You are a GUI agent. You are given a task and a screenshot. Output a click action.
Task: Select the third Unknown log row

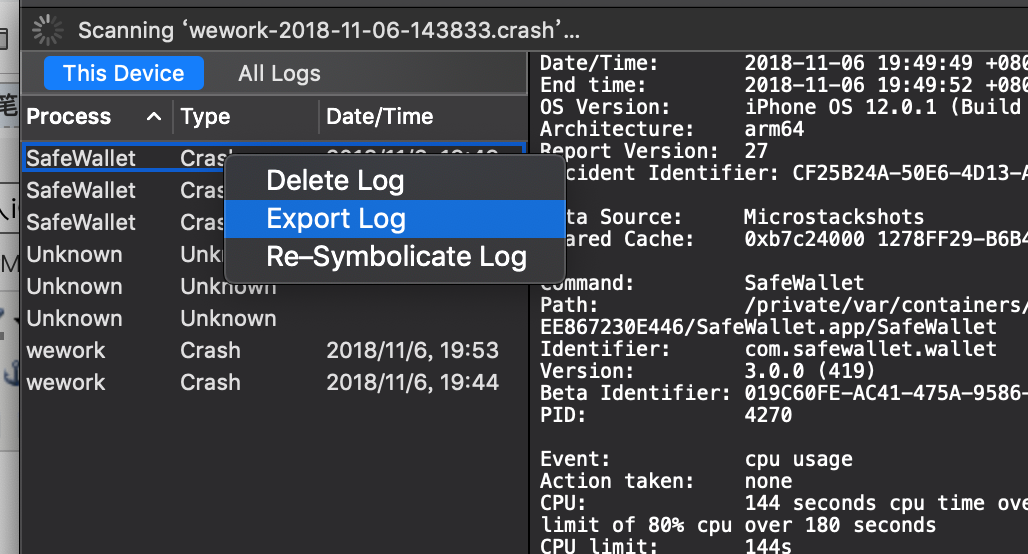click(x=274, y=319)
